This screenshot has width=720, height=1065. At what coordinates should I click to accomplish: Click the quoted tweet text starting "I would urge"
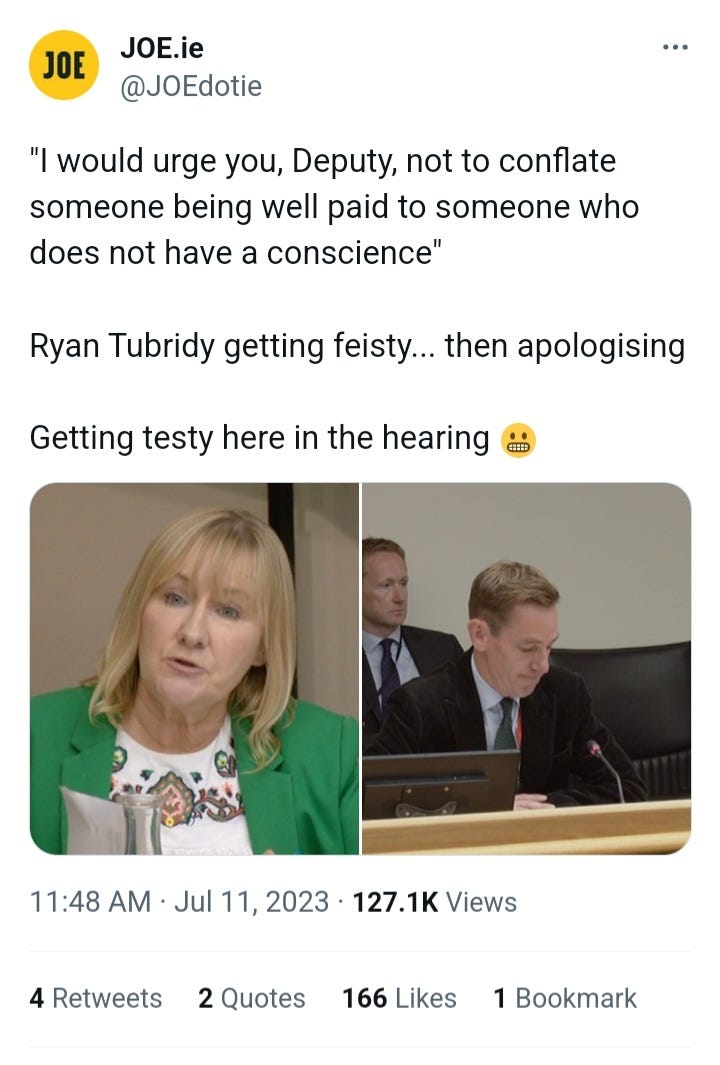[334, 207]
